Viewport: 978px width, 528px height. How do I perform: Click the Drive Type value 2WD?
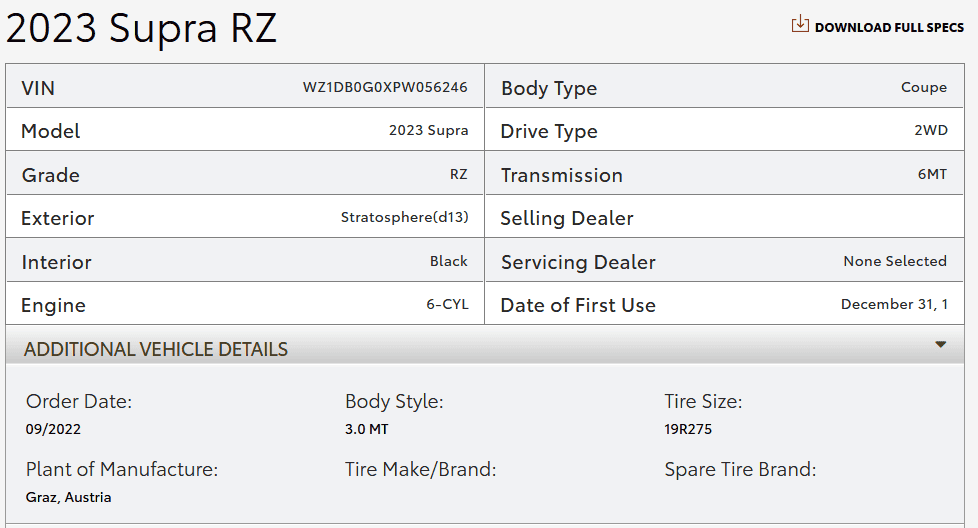point(931,130)
